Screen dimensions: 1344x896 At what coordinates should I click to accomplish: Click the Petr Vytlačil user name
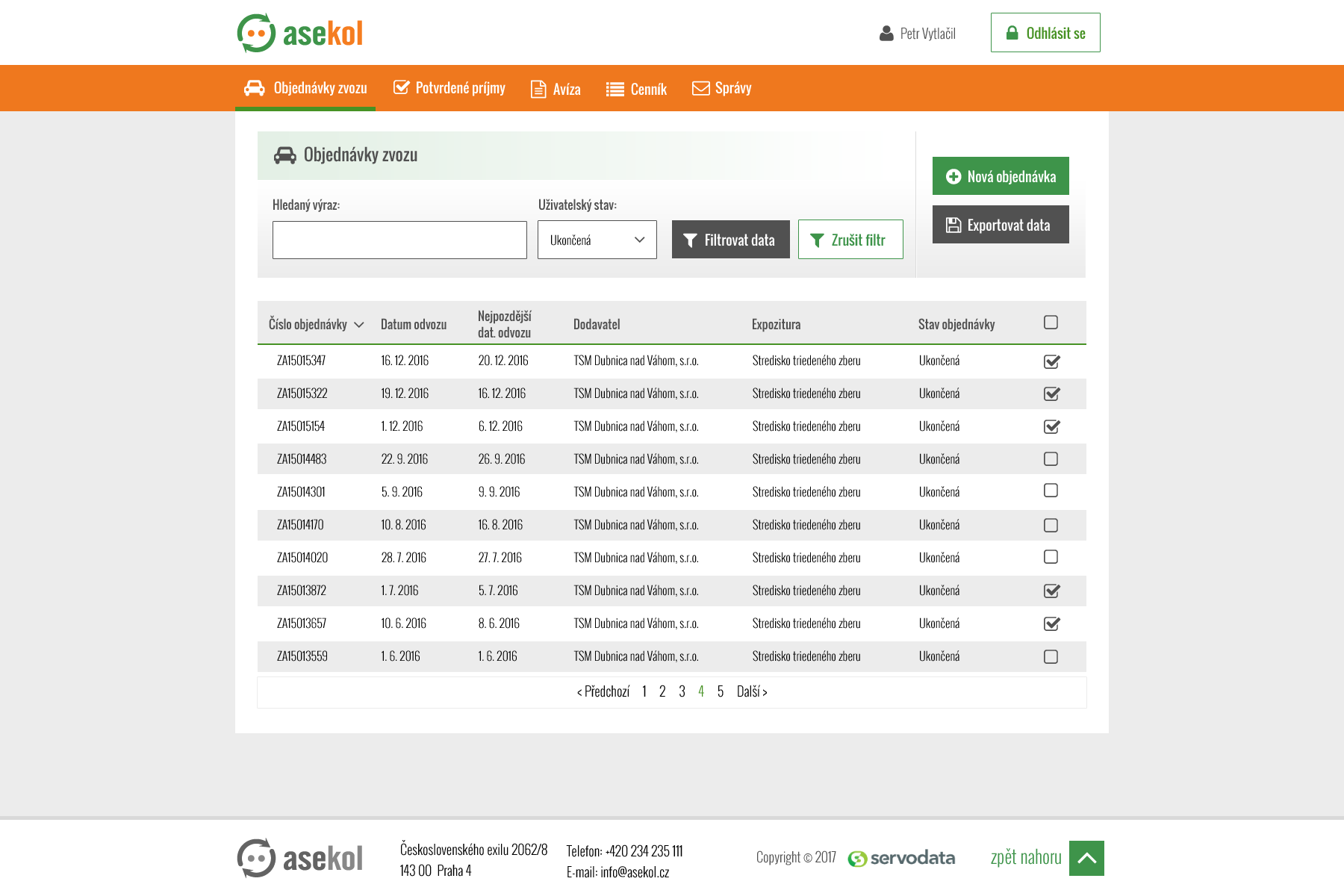pos(928,34)
